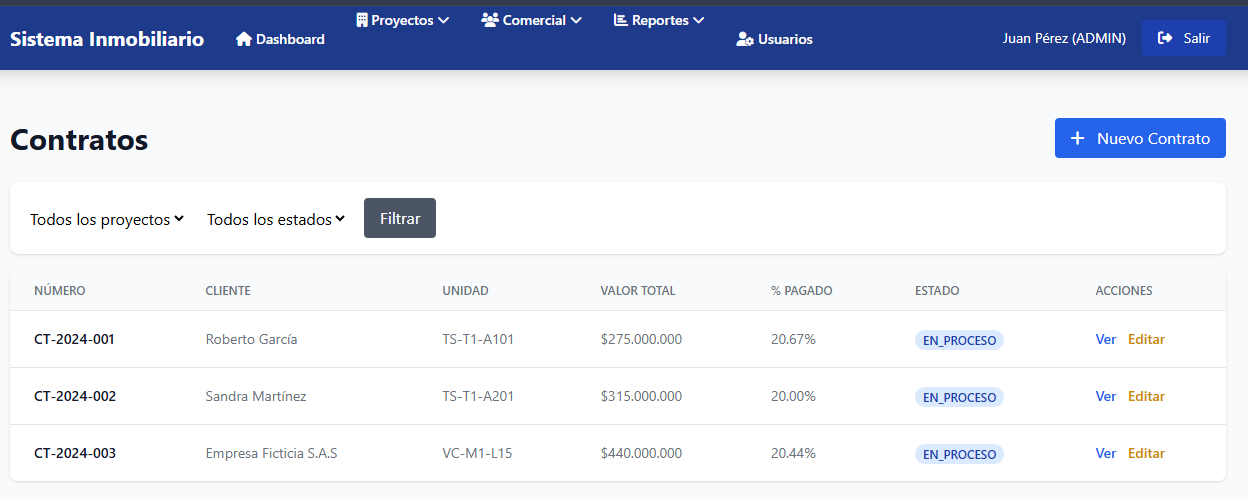The height and width of the screenshot is (499, 1248).
Task: Expand the Proyectos menu chevron
Action: click(x=444, y=19)
